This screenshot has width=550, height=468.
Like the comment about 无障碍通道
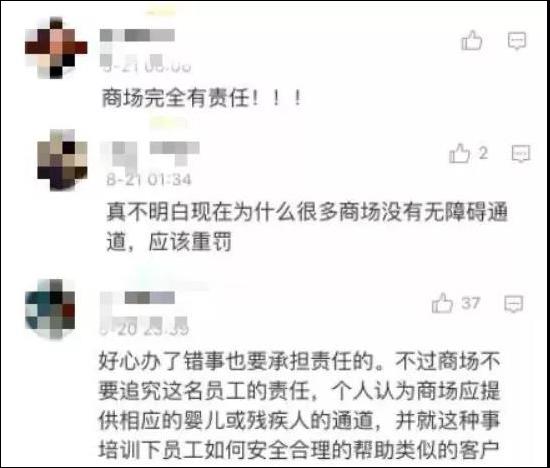459,153
